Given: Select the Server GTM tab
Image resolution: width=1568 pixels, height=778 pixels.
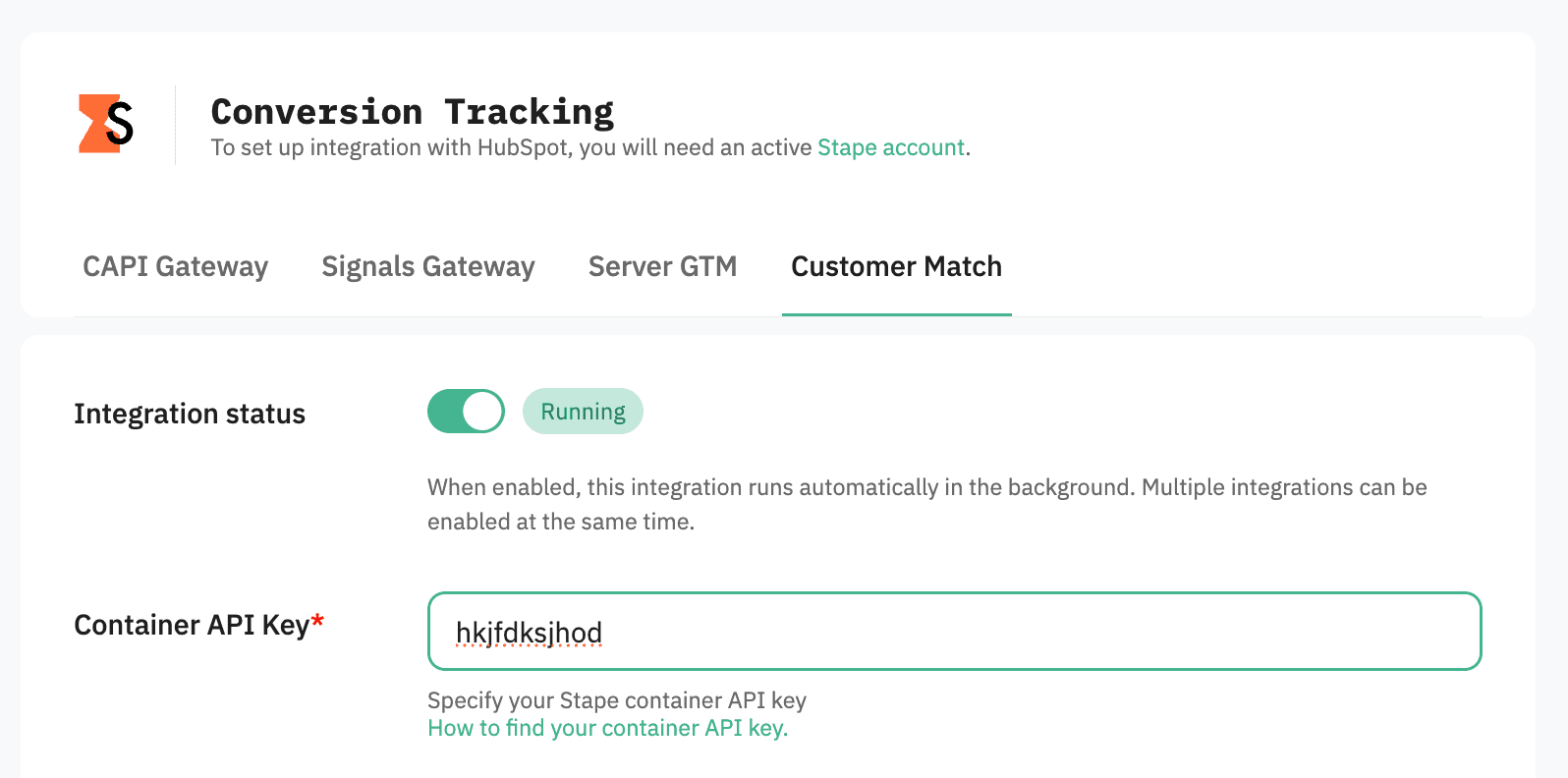Looking at the screenshot, I should click(662, 266).
